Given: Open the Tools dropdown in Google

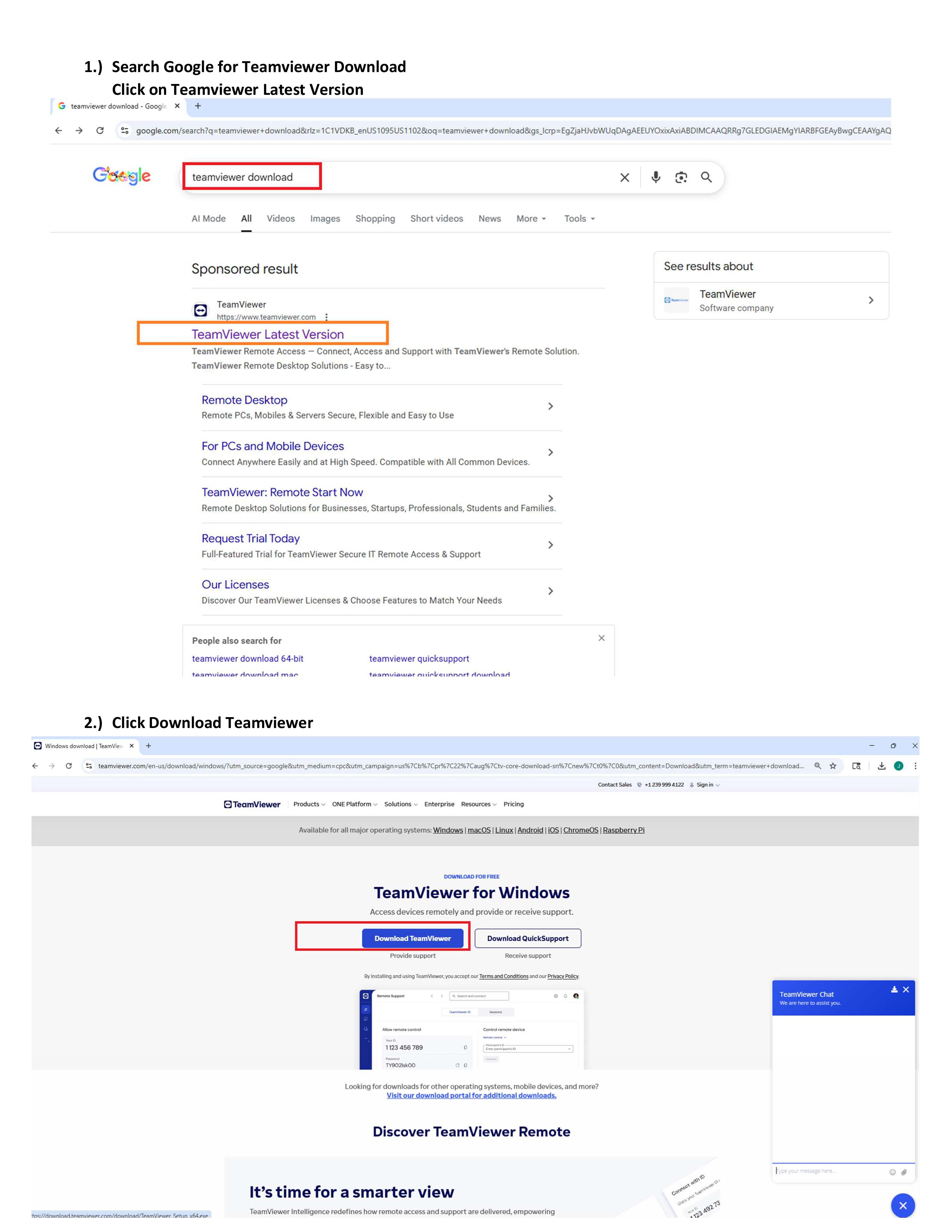Looking at the screenshot, I should click(579, 218).
